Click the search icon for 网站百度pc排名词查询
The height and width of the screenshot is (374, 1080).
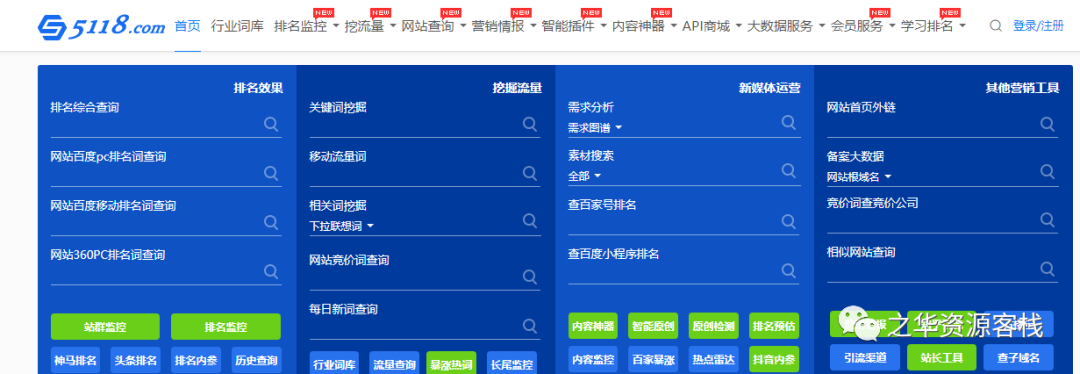tap(271, 173)
